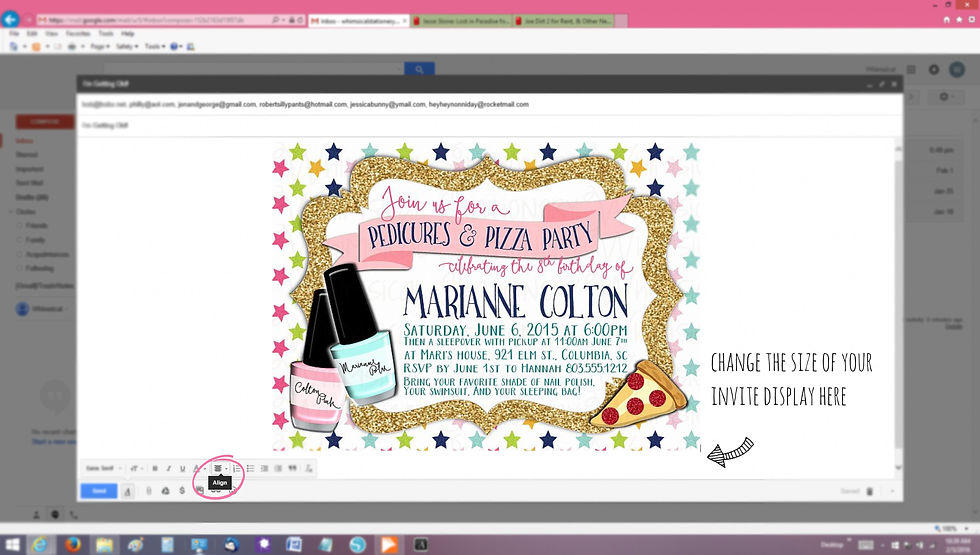
Task: Click the Indent more icon
Action: click(x=278, y=468)
